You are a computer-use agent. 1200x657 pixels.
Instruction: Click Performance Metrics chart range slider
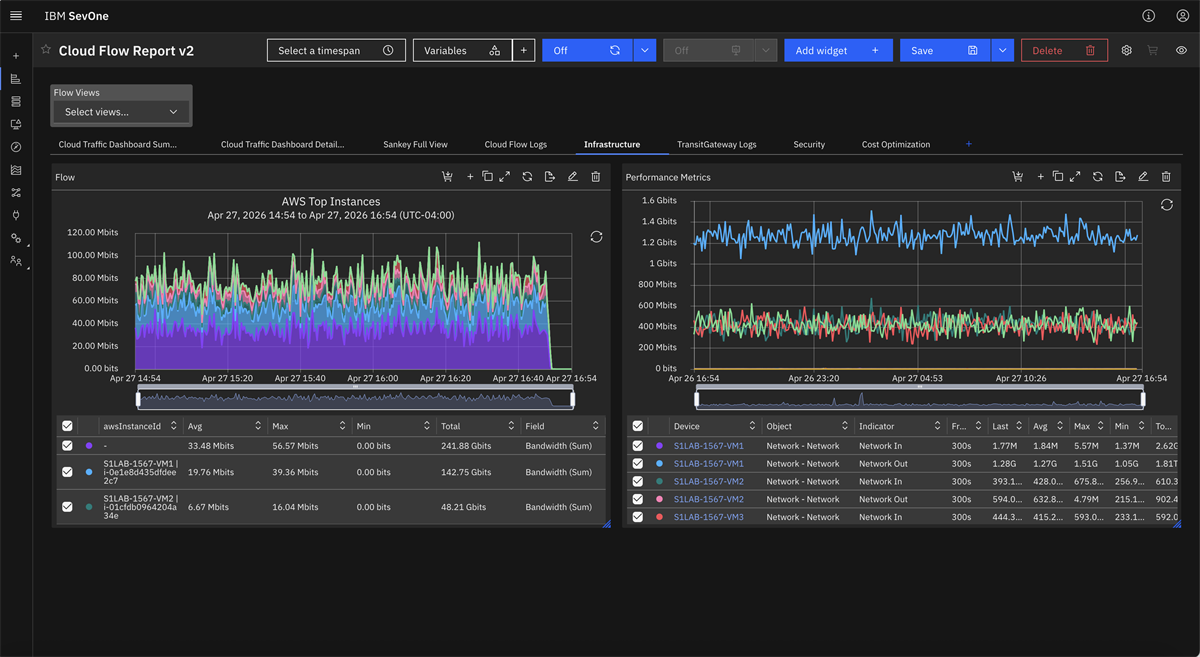[921, 398]
